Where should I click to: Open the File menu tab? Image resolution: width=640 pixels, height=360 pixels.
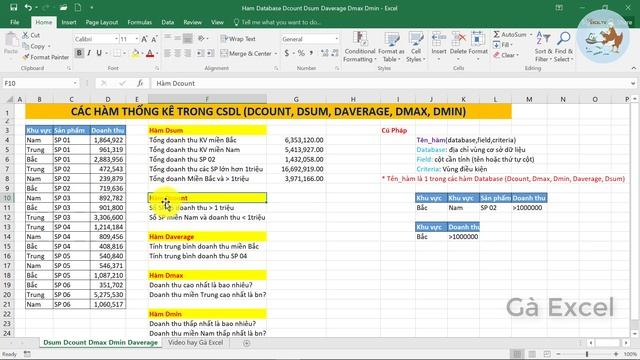[x=15, y=22]
